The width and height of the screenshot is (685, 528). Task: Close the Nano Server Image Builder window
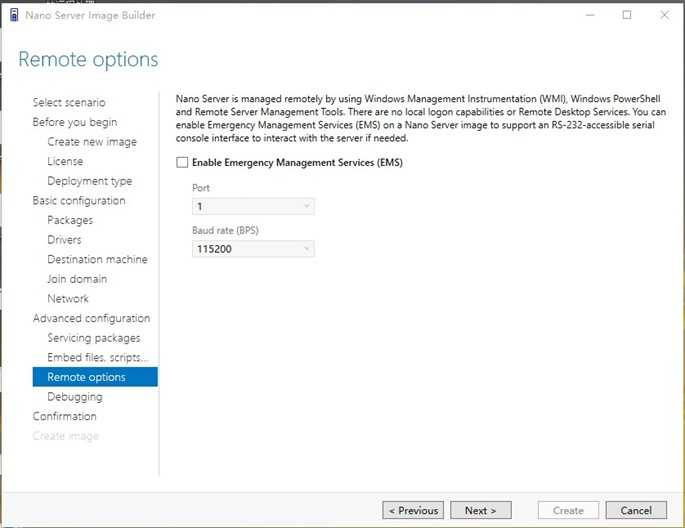(664, 15)
